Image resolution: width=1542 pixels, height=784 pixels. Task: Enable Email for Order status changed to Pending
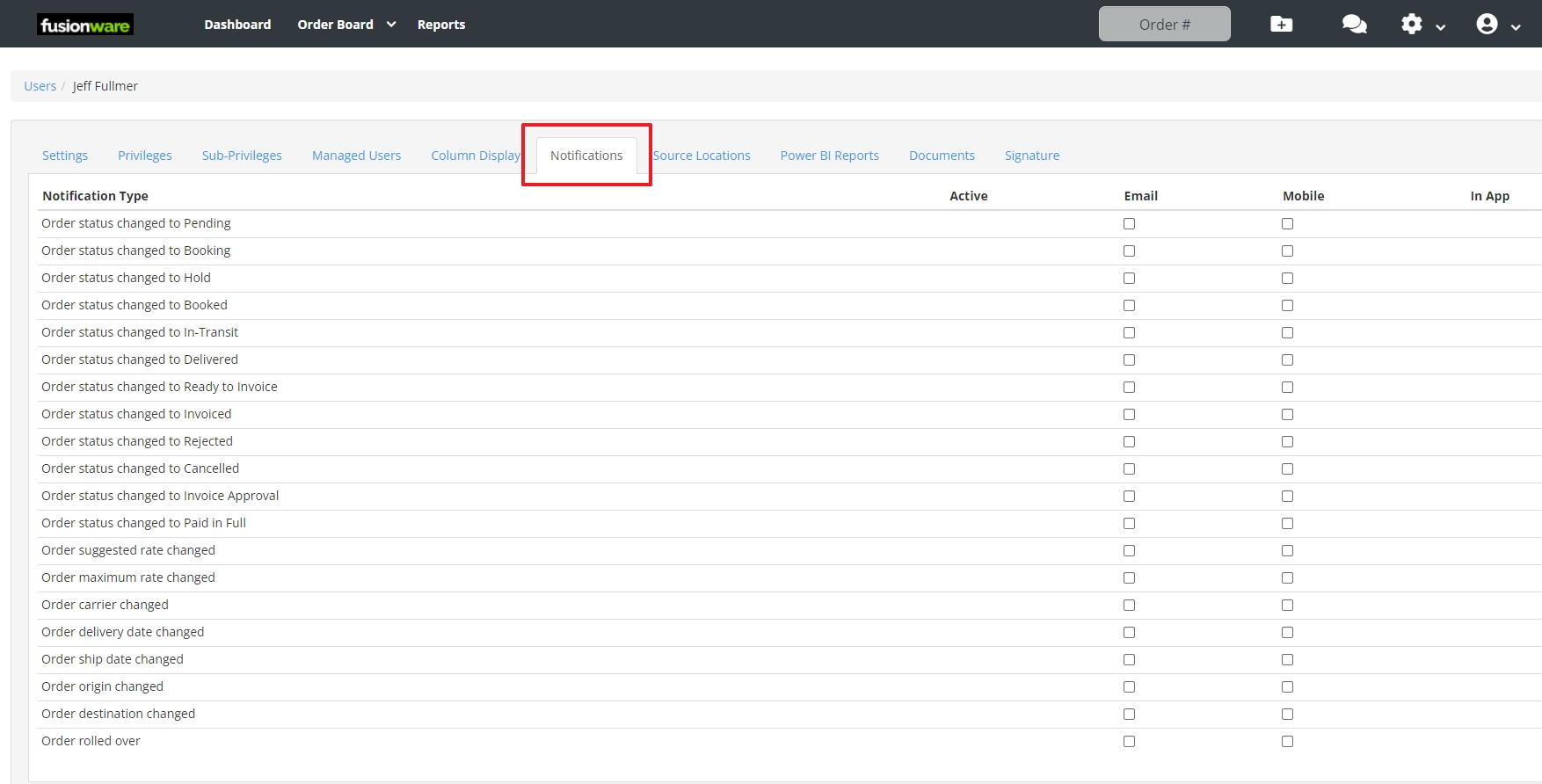pos(1129,224)
